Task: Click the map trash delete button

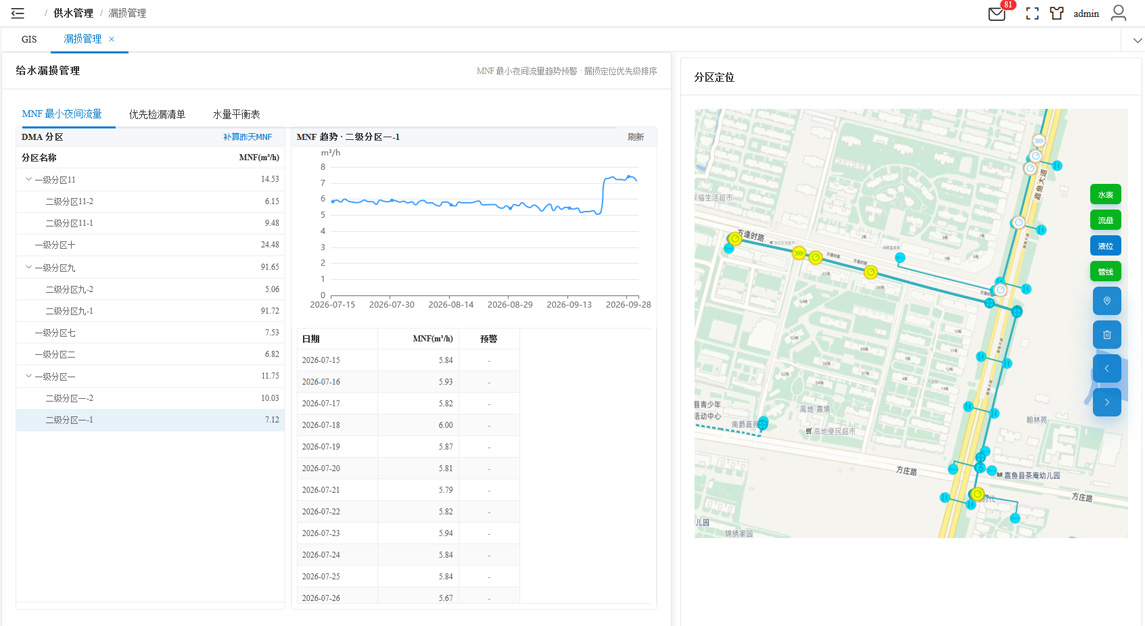Action: (1106, 335)
